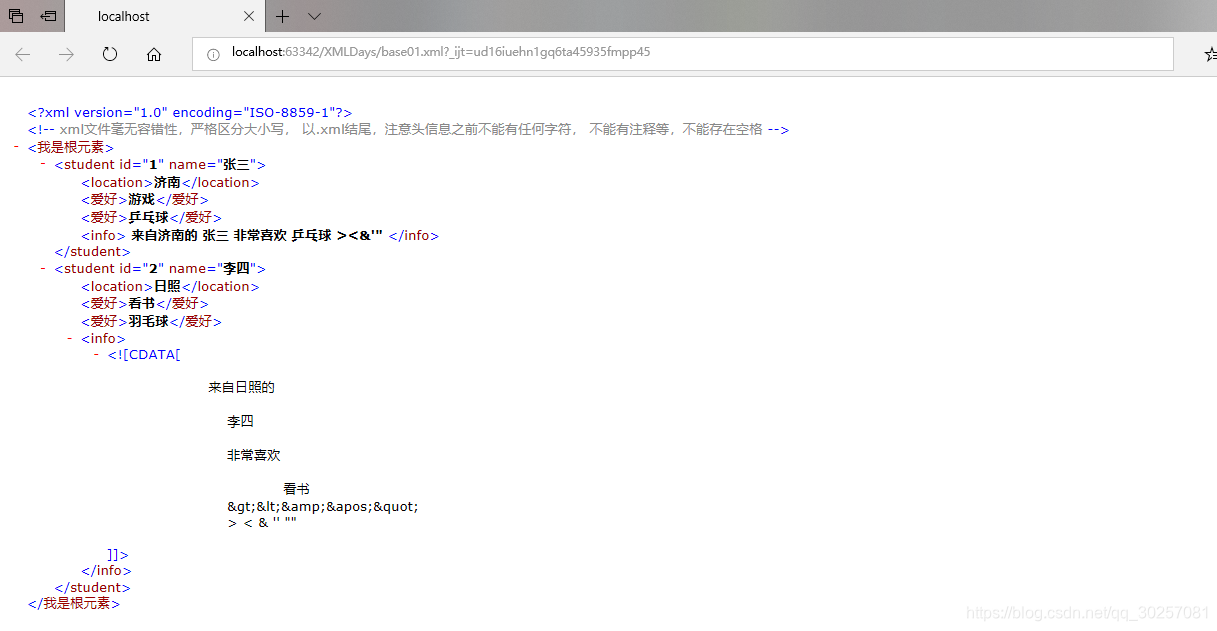Click the 爱好 游戏 element
1217x631 pixels.
(x=145, y=199)
